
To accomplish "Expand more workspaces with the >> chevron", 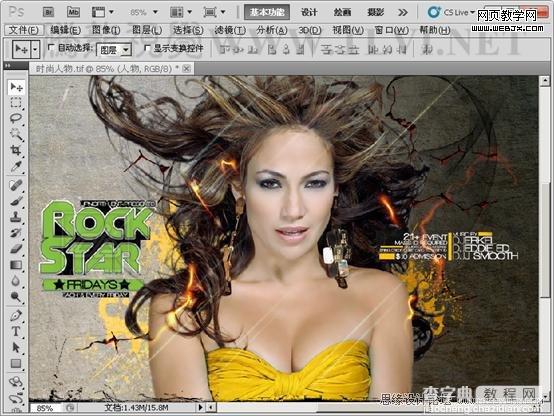I will (402, 13).
